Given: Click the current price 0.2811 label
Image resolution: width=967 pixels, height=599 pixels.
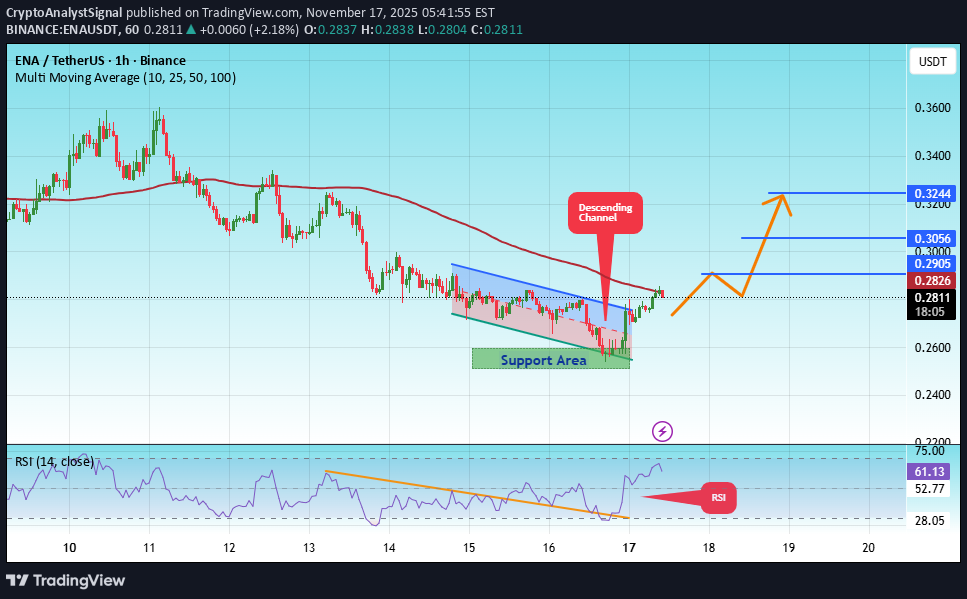Looking at the screenshot, I should point(932,297).
